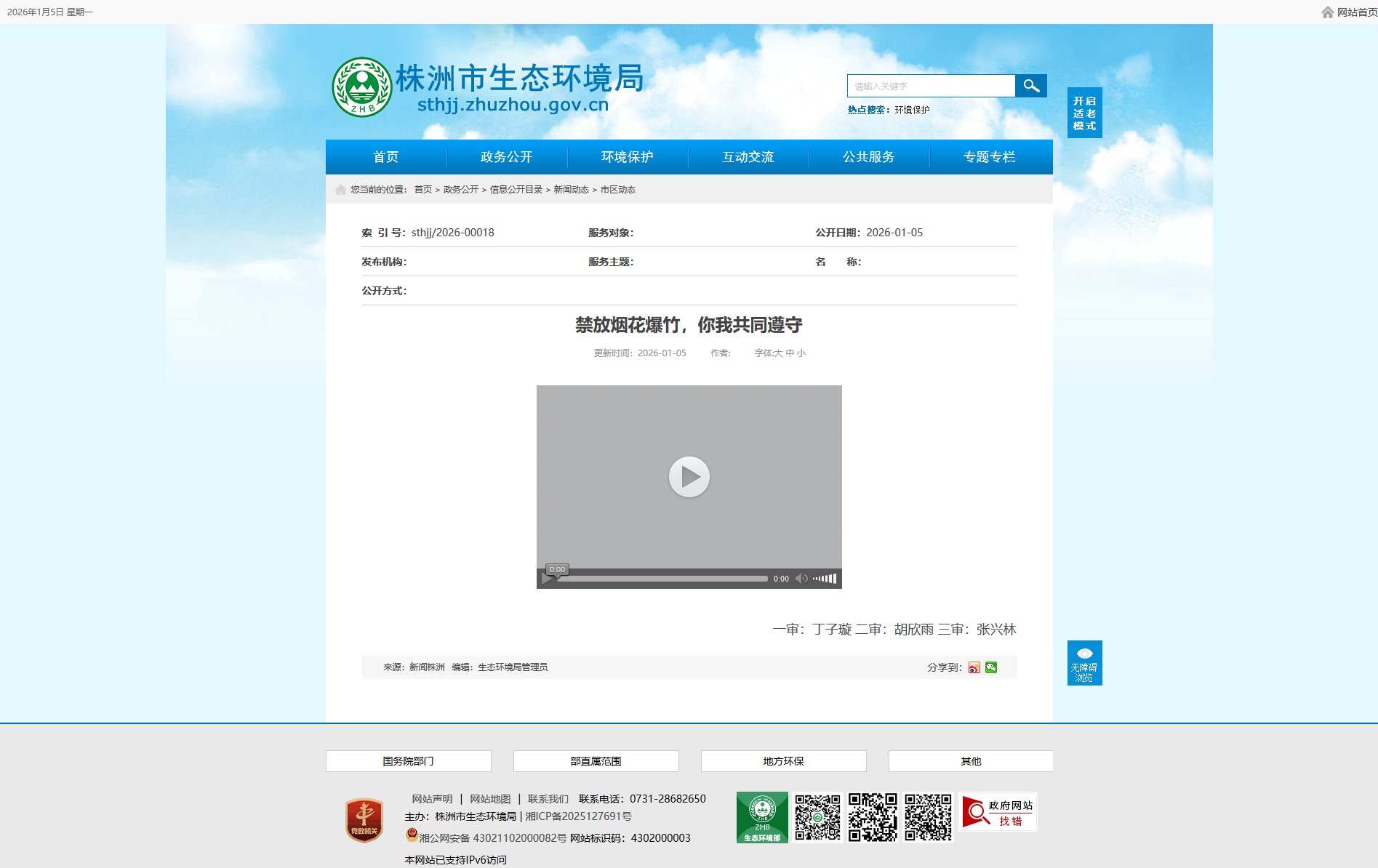This screenshot has height=868, width=1378.
Task: Open the 政府网站找错 error report icon
Action: [997, 812]
